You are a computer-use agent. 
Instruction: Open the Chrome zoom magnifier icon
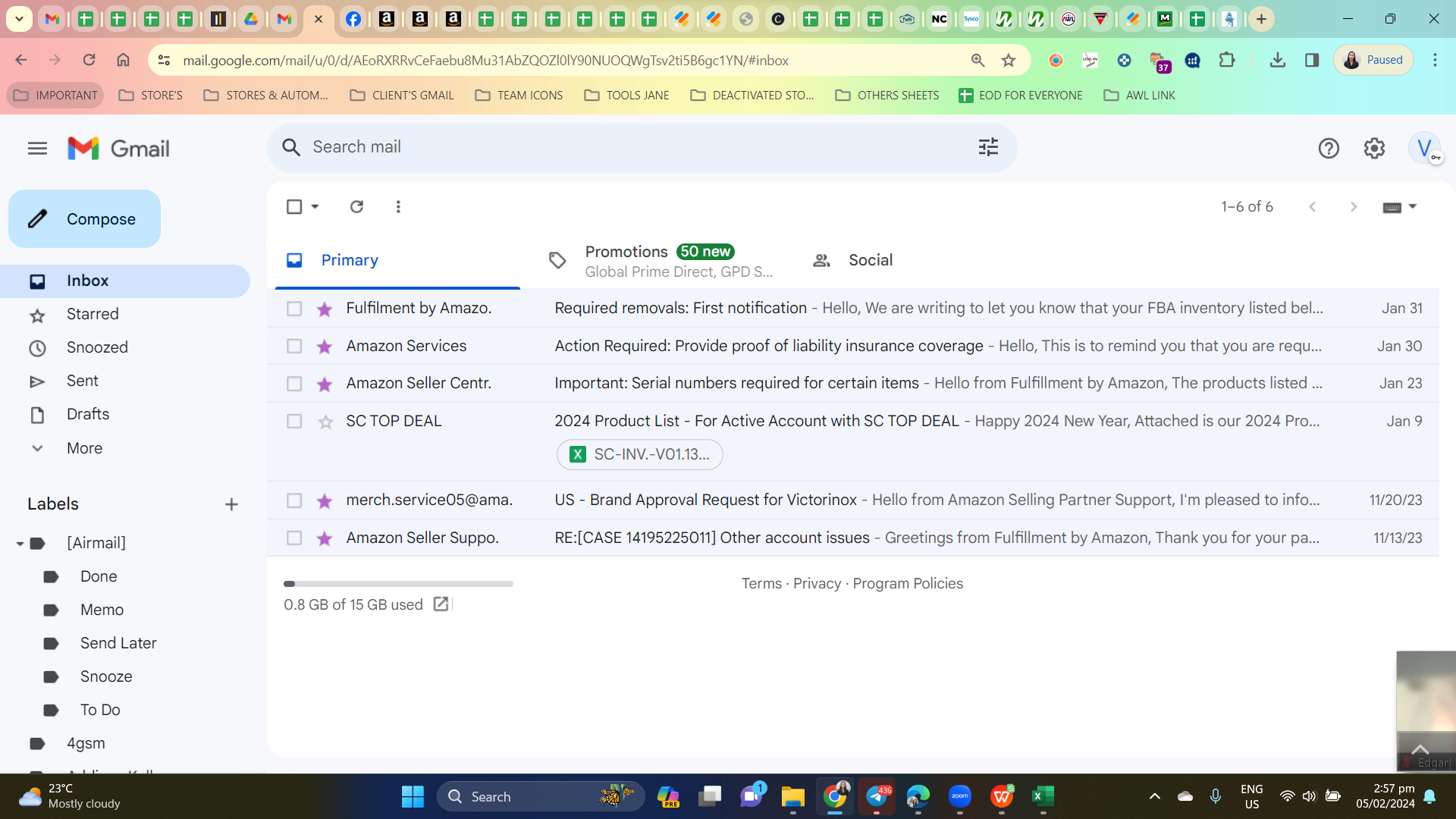[977, 61]
